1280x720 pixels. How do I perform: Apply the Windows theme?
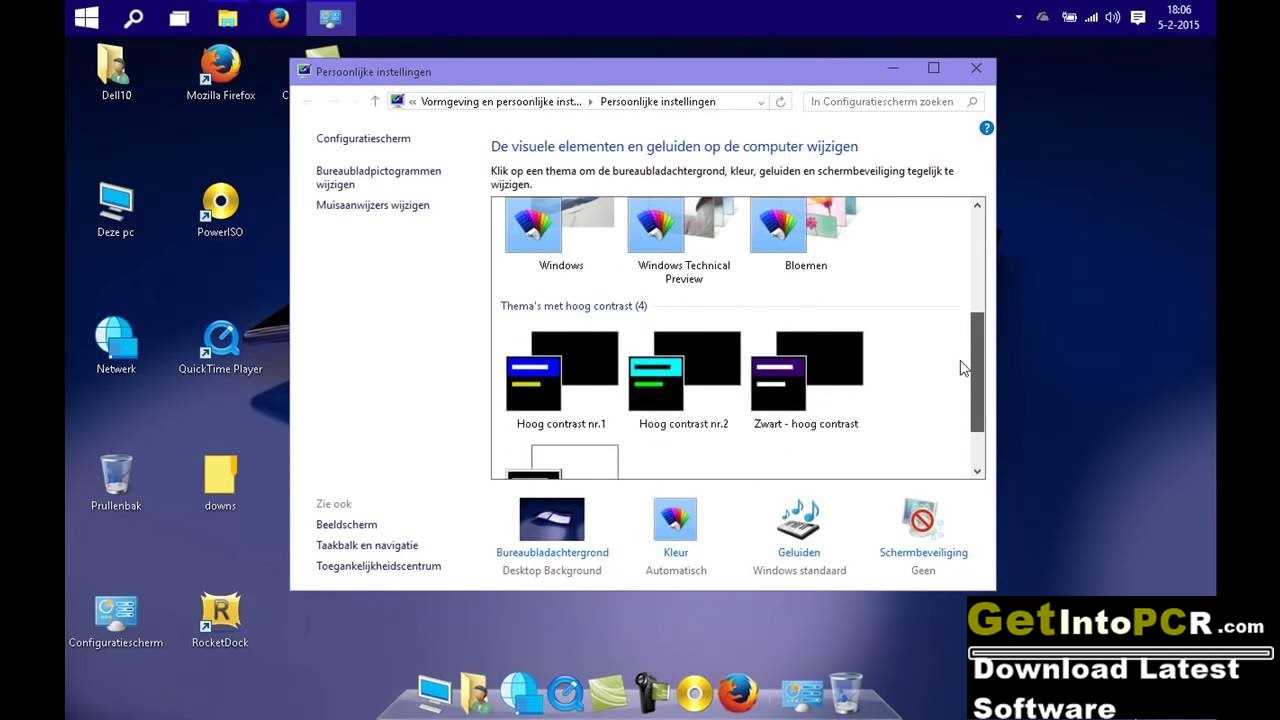pyautogui.click(x=561, y=235)
